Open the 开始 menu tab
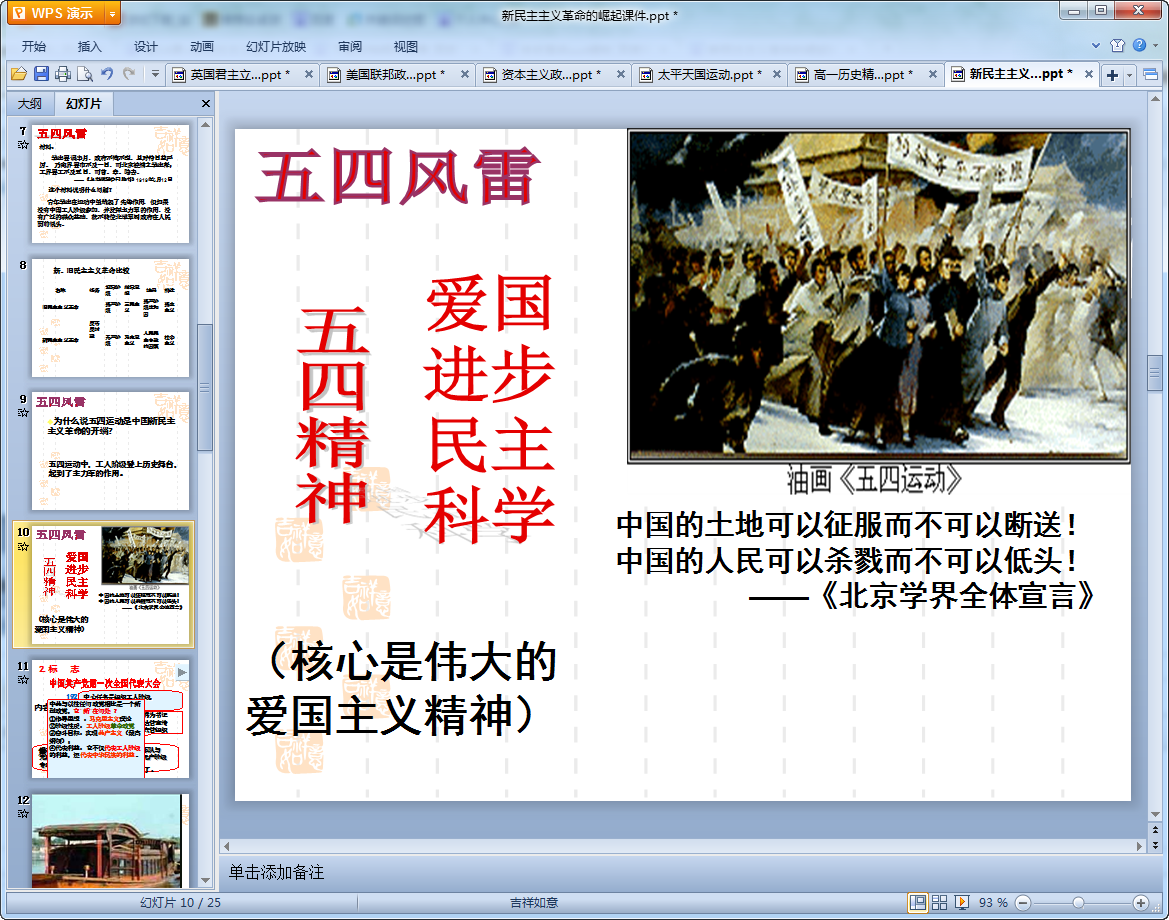 34,46
